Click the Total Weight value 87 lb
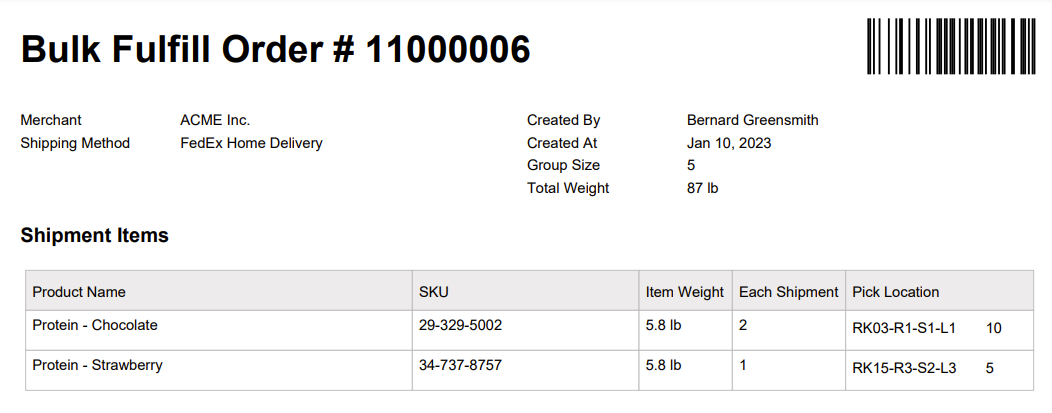The height and width of the screenshot is (413, 1052). [702, 188]
